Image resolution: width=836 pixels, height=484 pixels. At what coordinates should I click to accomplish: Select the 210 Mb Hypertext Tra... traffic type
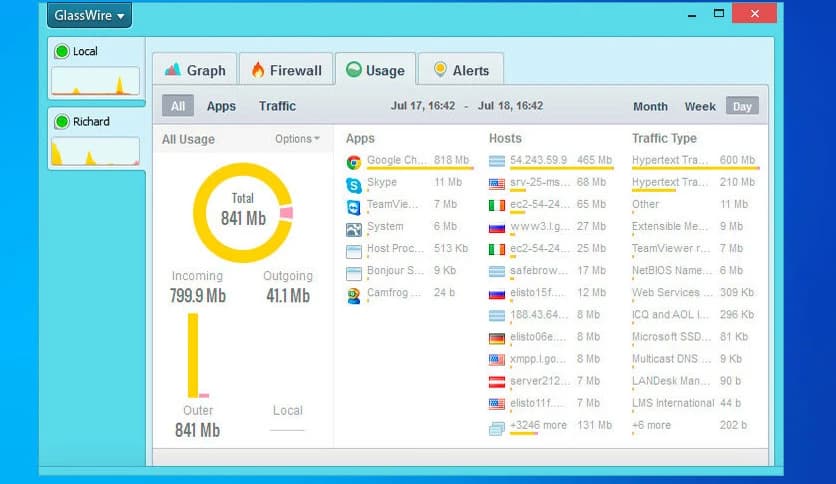tap(670, 182)
